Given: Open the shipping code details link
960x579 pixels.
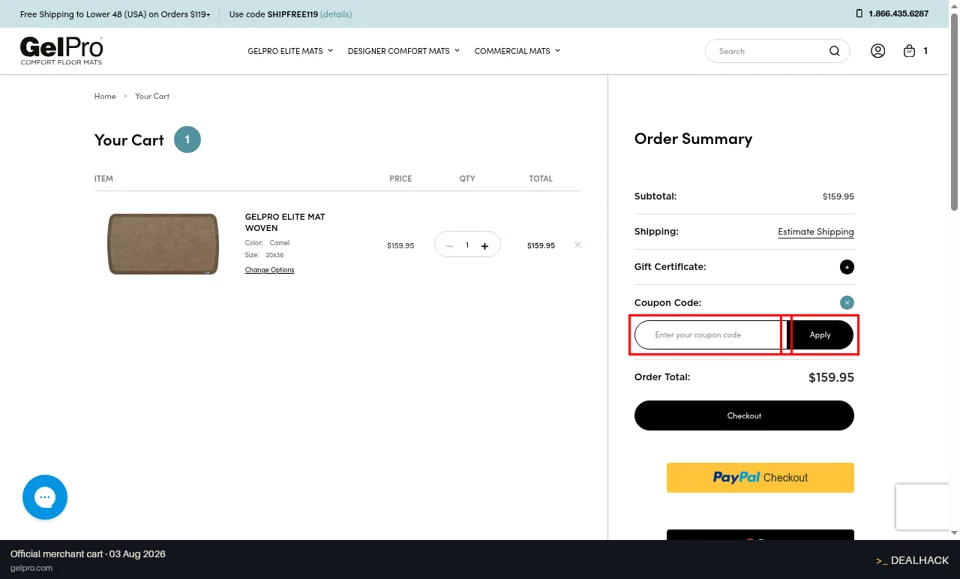Looking at the screenshot, I should point(336,14).
